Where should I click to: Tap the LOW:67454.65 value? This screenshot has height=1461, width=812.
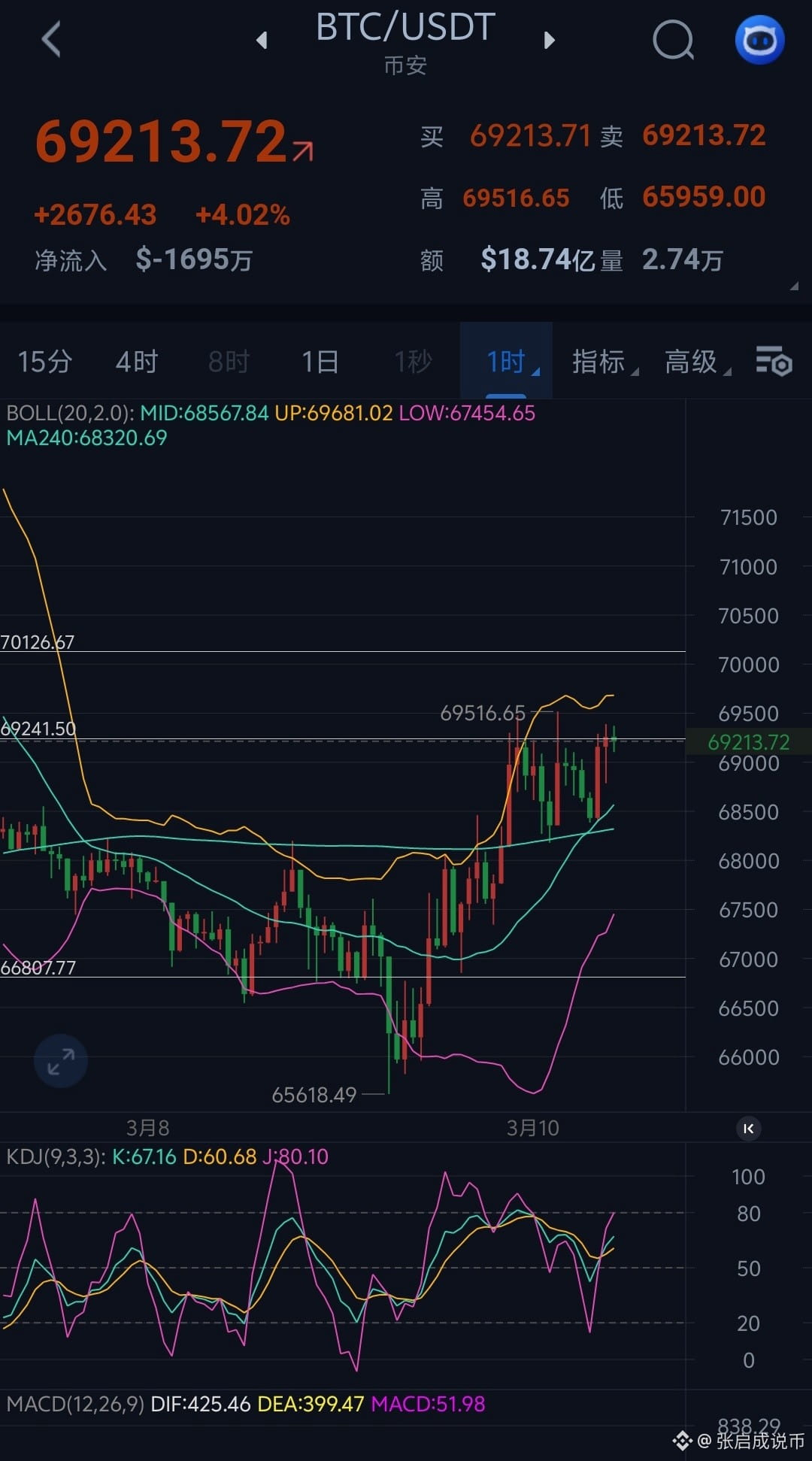467,413
